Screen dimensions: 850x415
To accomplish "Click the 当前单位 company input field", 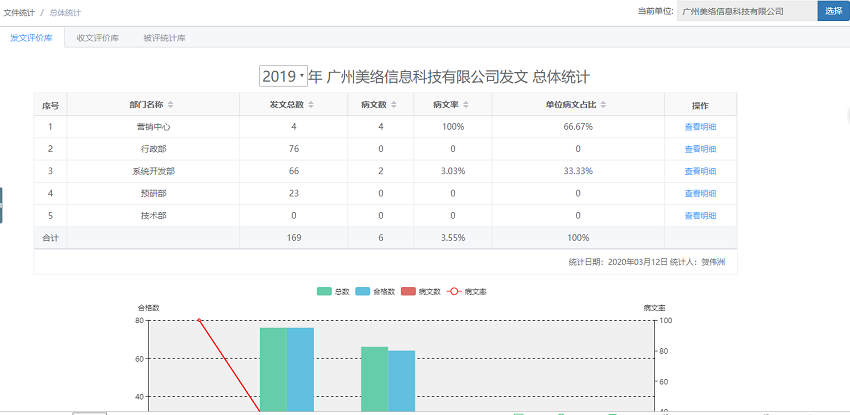I will [x=746, y=11].
